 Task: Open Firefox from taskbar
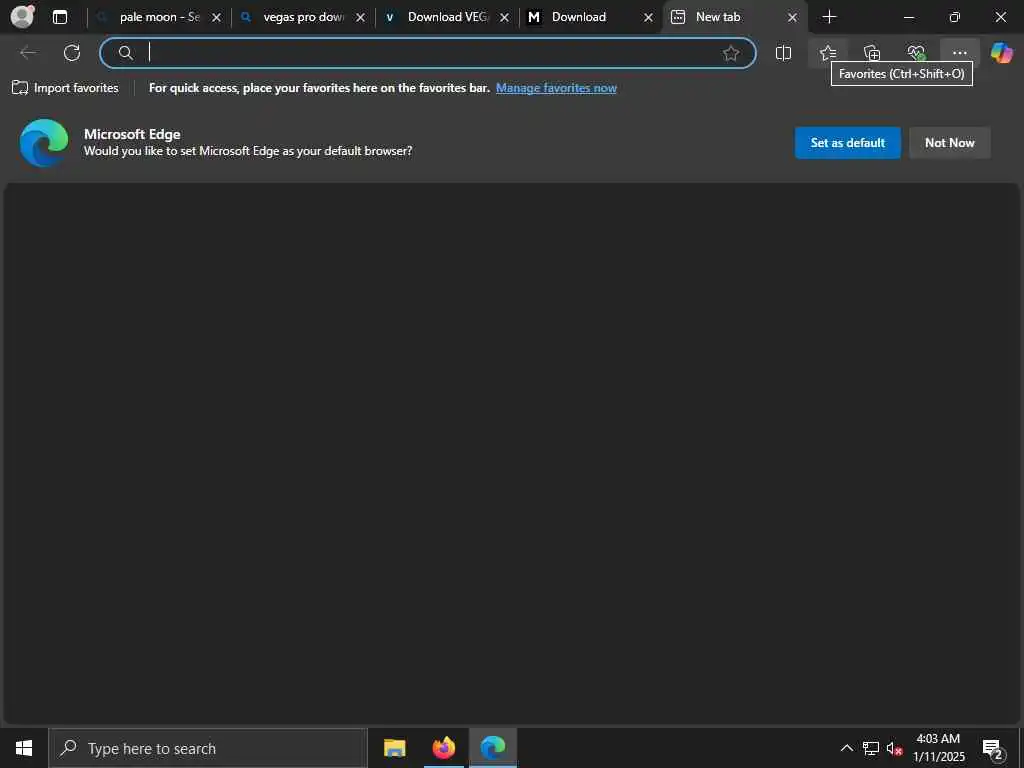(x=443, y=748)
